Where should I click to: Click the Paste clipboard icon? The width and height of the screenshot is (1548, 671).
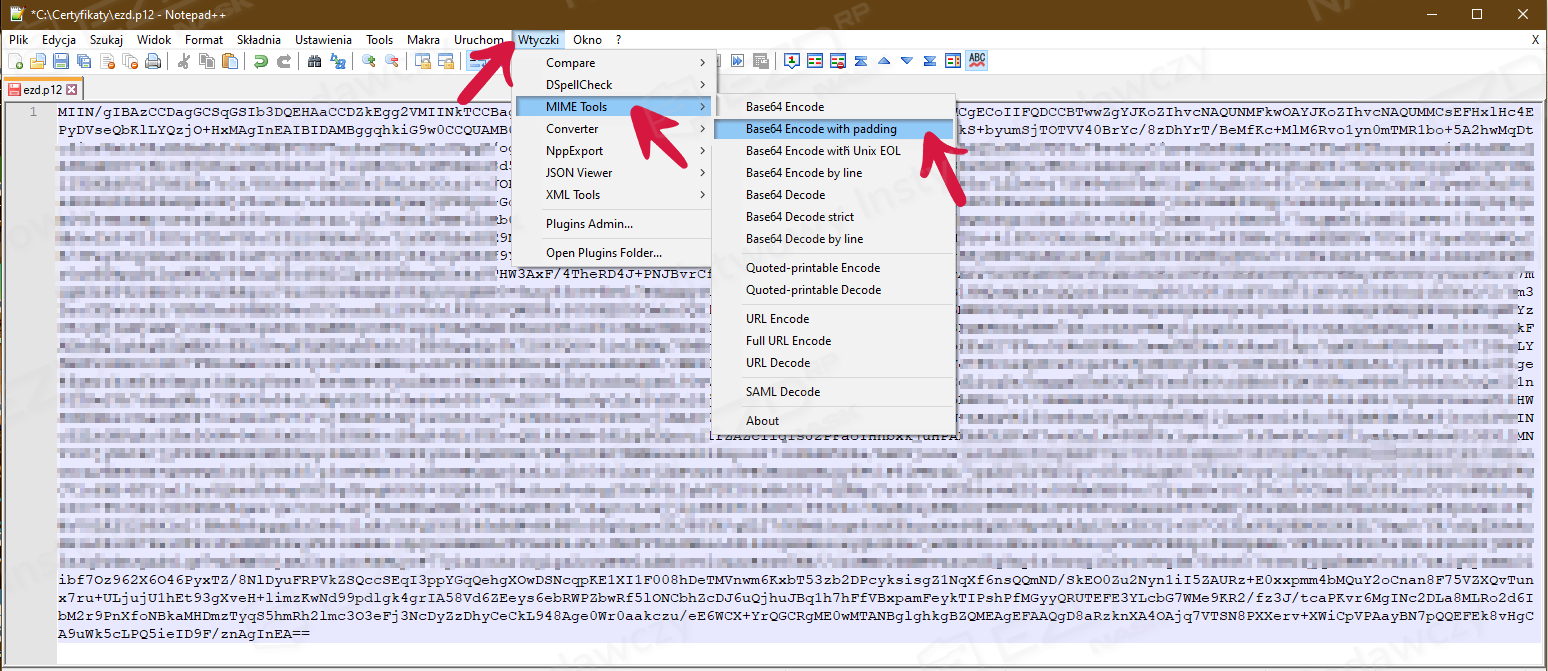pos(230,62)
